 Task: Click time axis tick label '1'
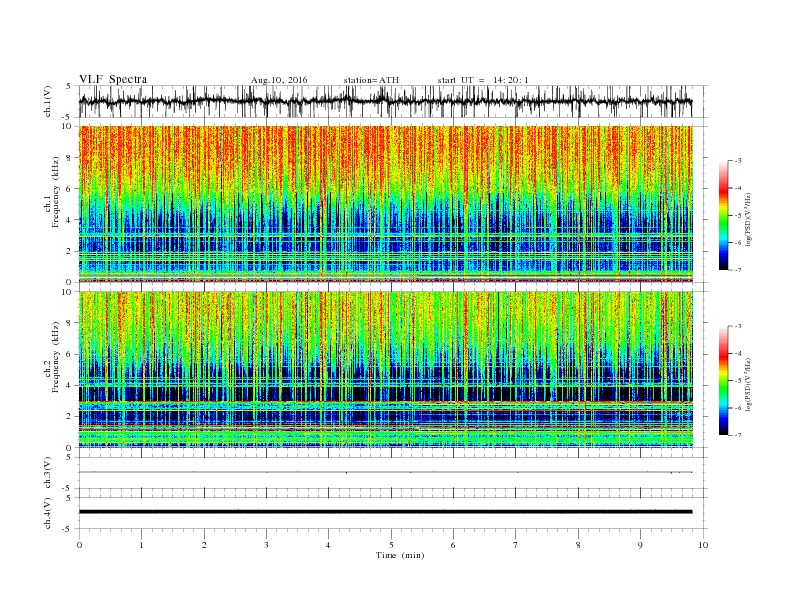[141, 545]
